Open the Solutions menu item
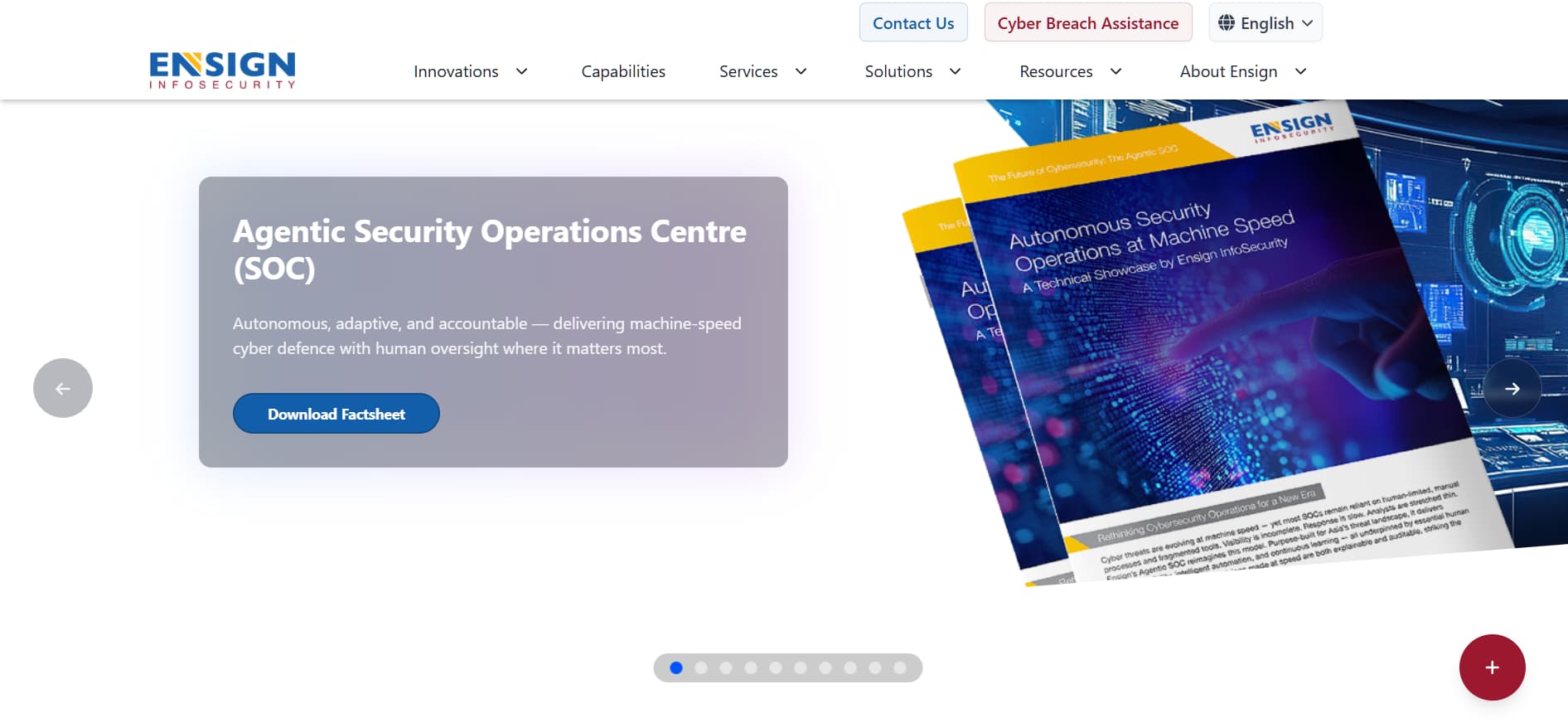 [898, 71]
